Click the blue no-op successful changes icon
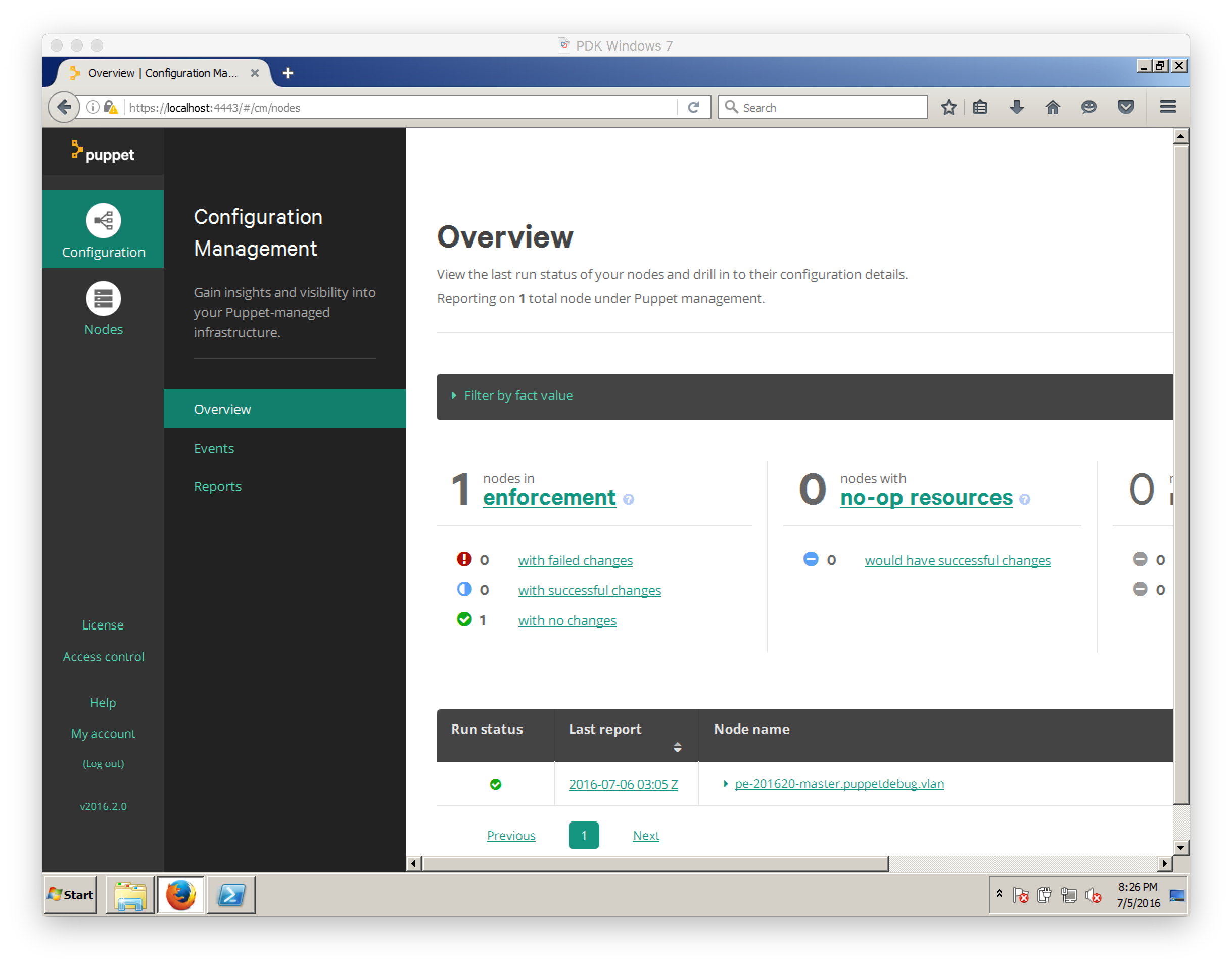Screen dimensions: 1232x967 click(x=810, y=559)
